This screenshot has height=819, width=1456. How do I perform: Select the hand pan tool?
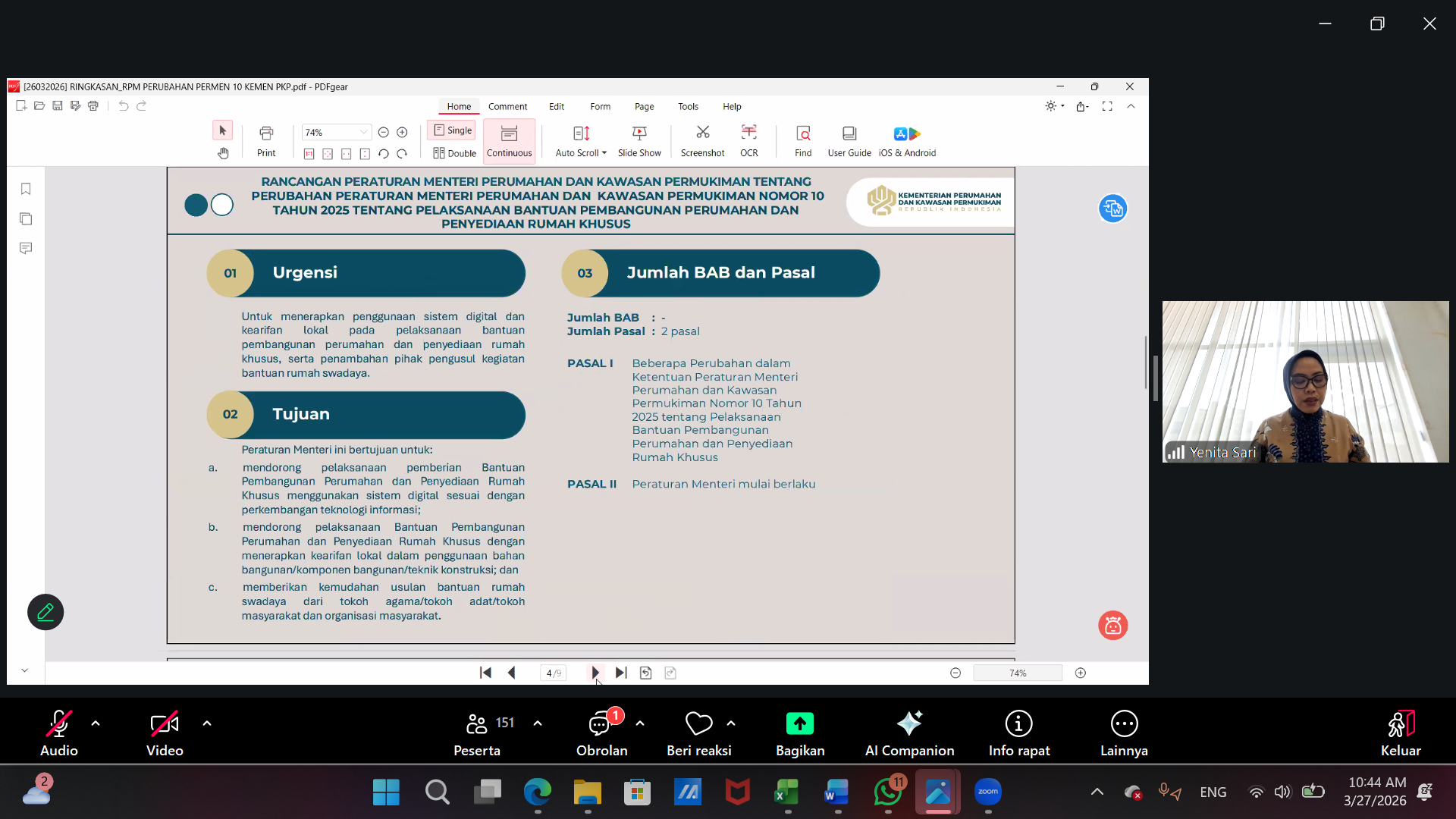(x=223, y=153)
